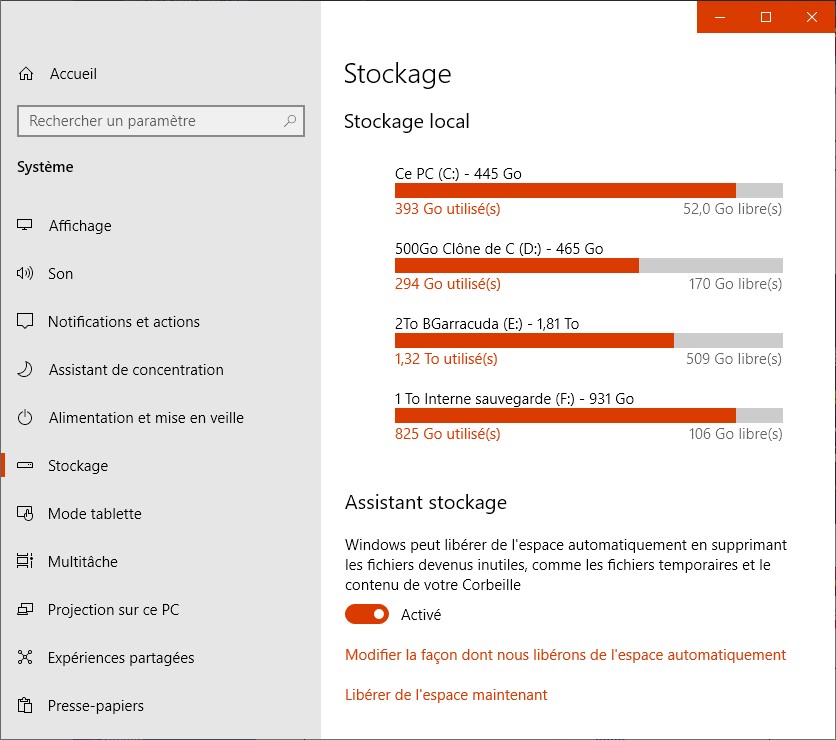The height and width of the screenshot is (740, 836).
Task: Click the Notifications et actions icon
Action: tap(26, 322)
